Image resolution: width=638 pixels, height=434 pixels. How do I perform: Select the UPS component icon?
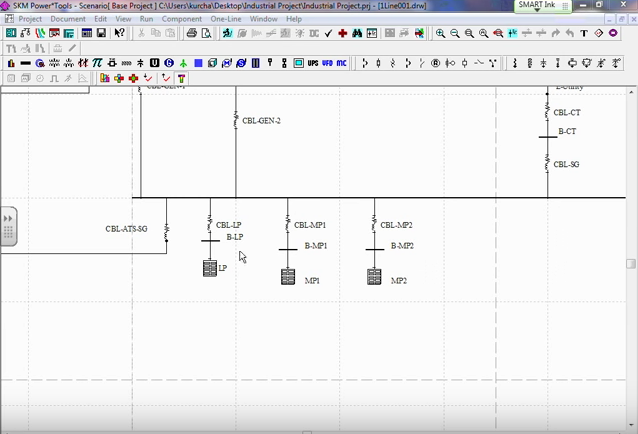(313, 63)
